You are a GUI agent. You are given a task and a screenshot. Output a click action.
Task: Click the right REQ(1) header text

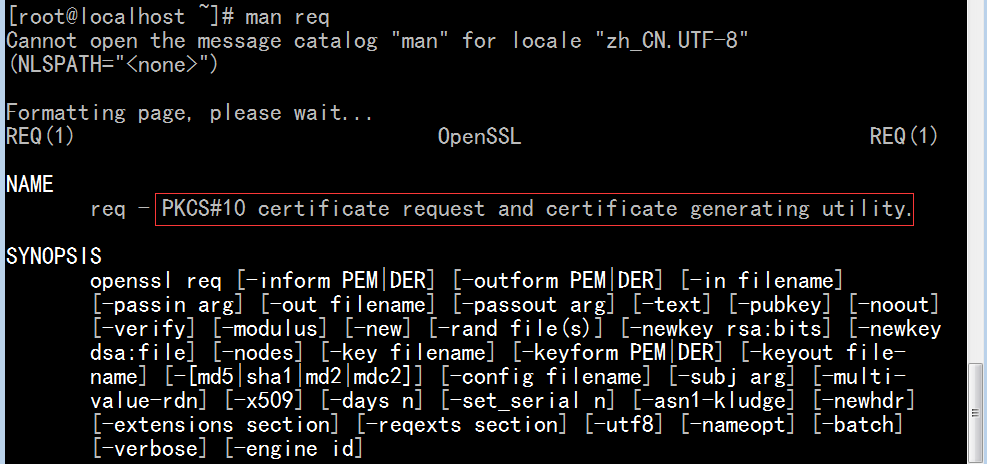coord(904,136)
